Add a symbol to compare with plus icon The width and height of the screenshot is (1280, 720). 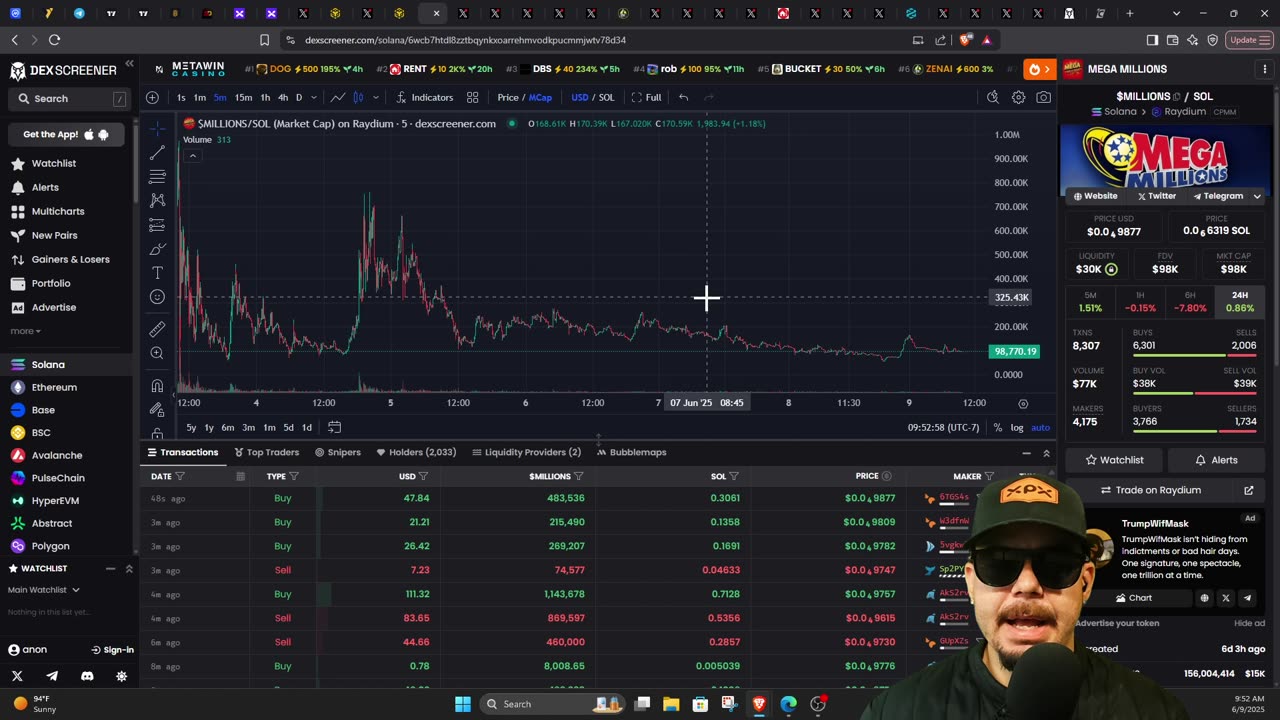pyautogui.click(x=152, y=97)
